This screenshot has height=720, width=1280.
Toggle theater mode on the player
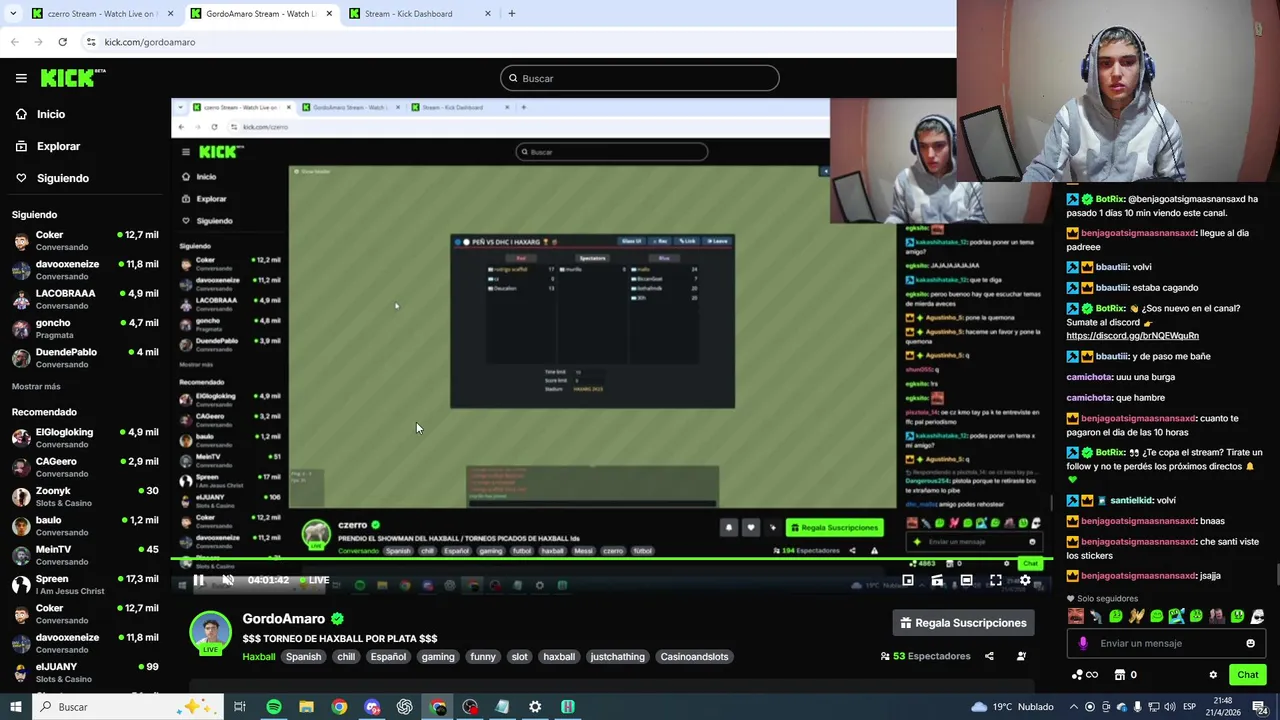(x=966, y=580)
